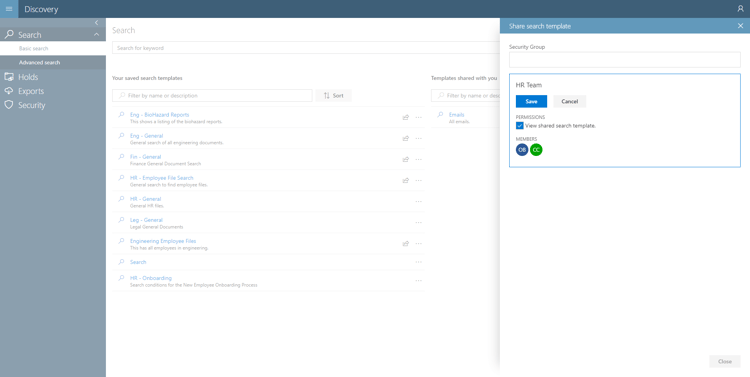The height and width of the screenshot is (377, 750).
Task: Share the Engineering Employee Files template
Action: coord(406,244)
